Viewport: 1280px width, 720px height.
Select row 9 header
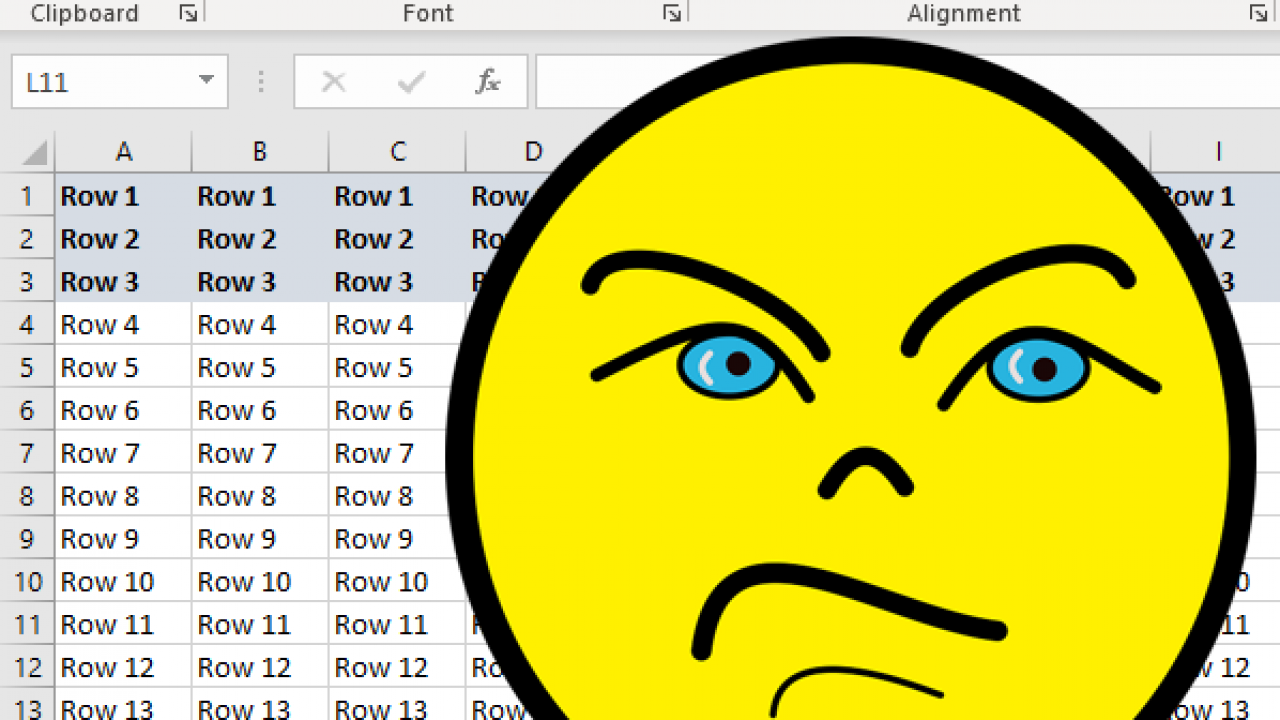coord(27,540)
